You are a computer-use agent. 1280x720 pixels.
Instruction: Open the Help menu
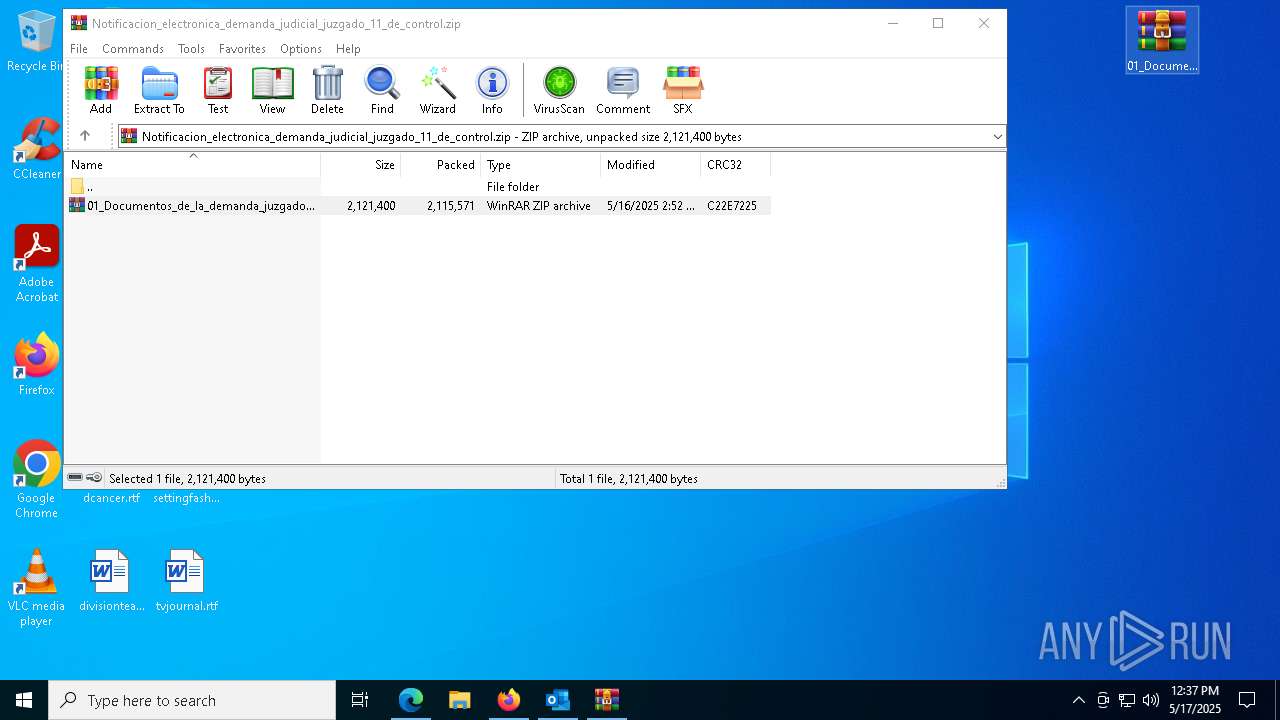(348, 48)
